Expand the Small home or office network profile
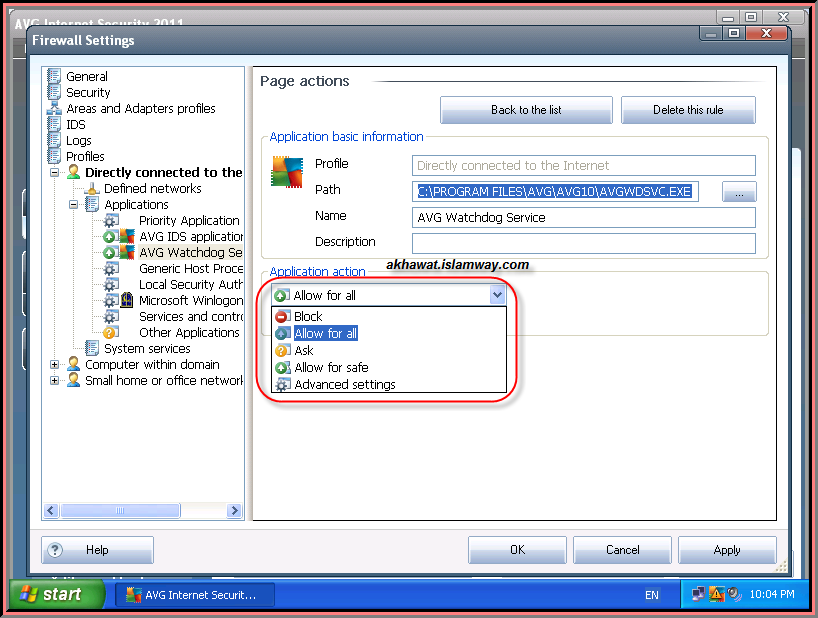Image resolution: width=818 pixels, height=618 pixels. pos(54,381)
